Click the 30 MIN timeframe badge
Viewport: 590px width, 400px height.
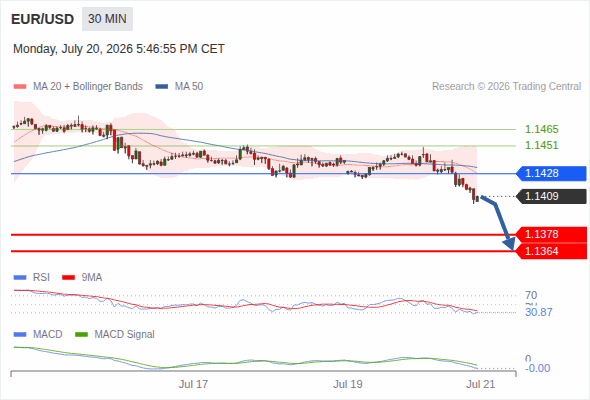tap(107, 19)
